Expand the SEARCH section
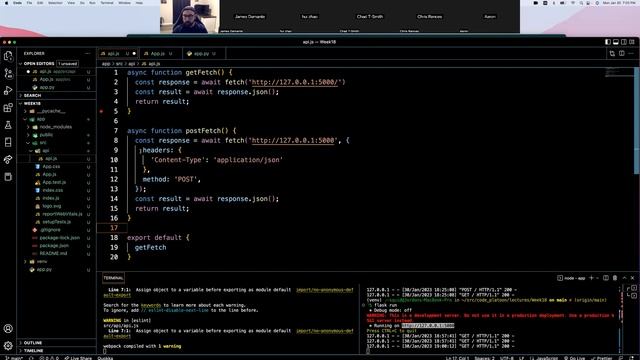The height and width of the screenshot is (360, 640). 56,96
